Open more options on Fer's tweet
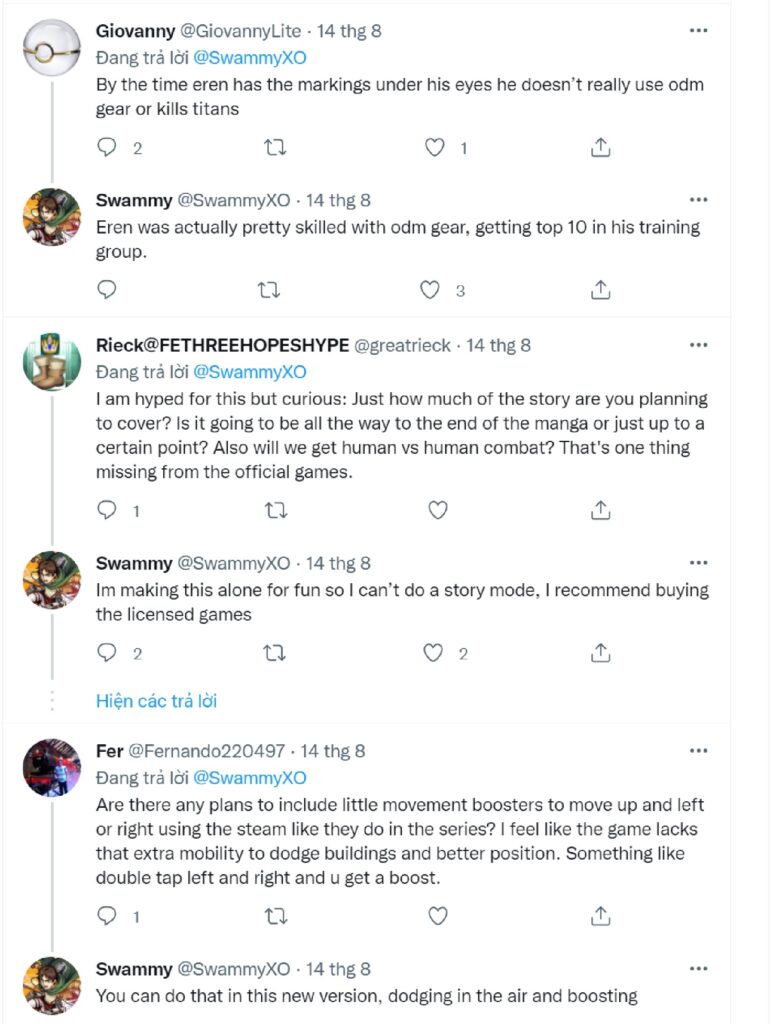The image size is (770, 1024). click(x=699, y=750)
